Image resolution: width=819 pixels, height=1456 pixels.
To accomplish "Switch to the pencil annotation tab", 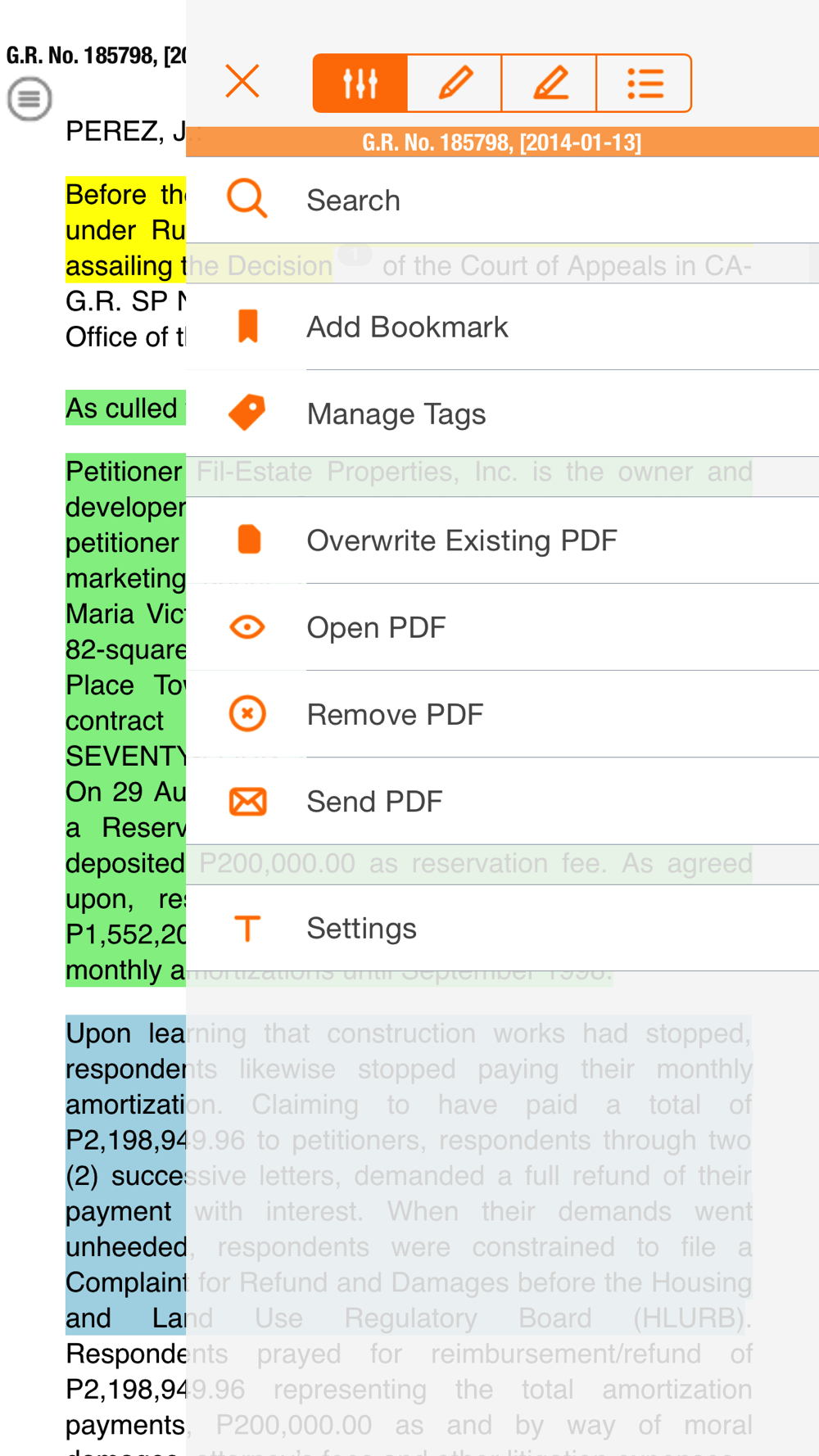I will [455, 83].
